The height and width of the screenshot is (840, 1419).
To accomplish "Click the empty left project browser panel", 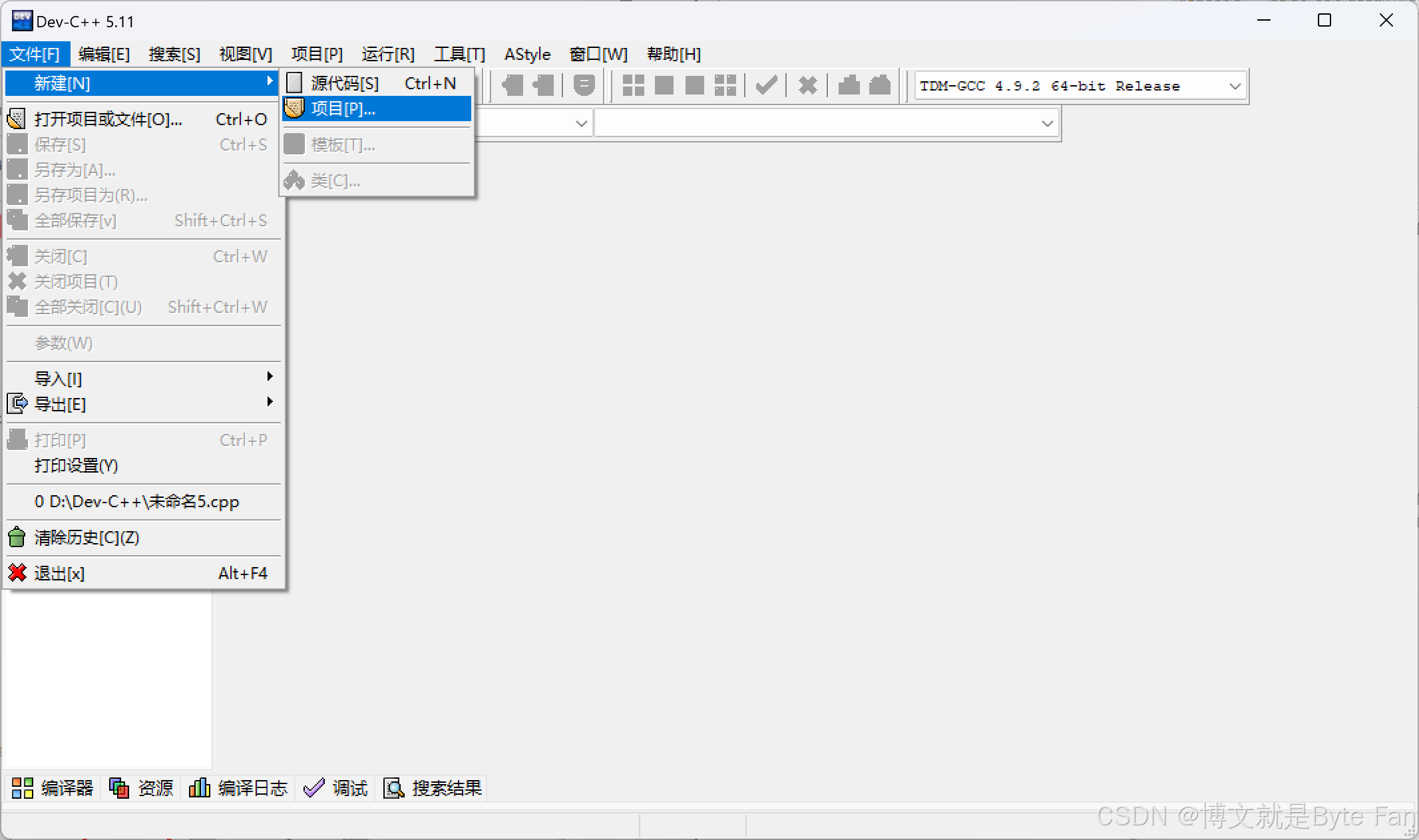I will coord(106,679).
